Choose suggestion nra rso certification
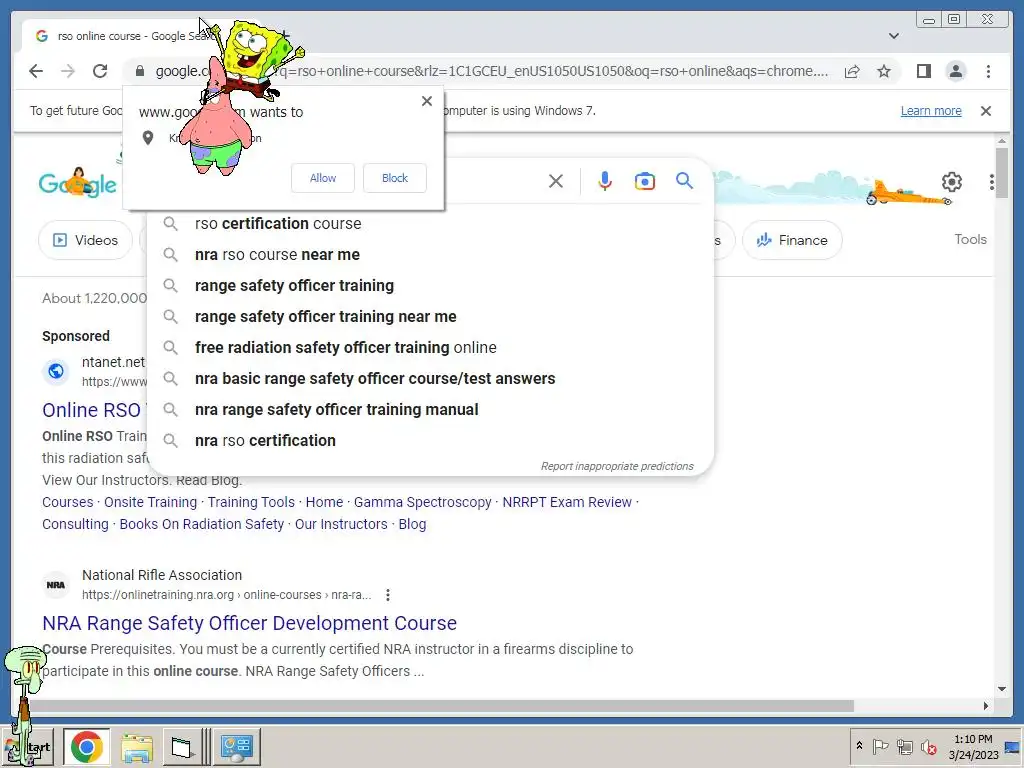Viewport: 1024px width, 768px height. (430, 441)
